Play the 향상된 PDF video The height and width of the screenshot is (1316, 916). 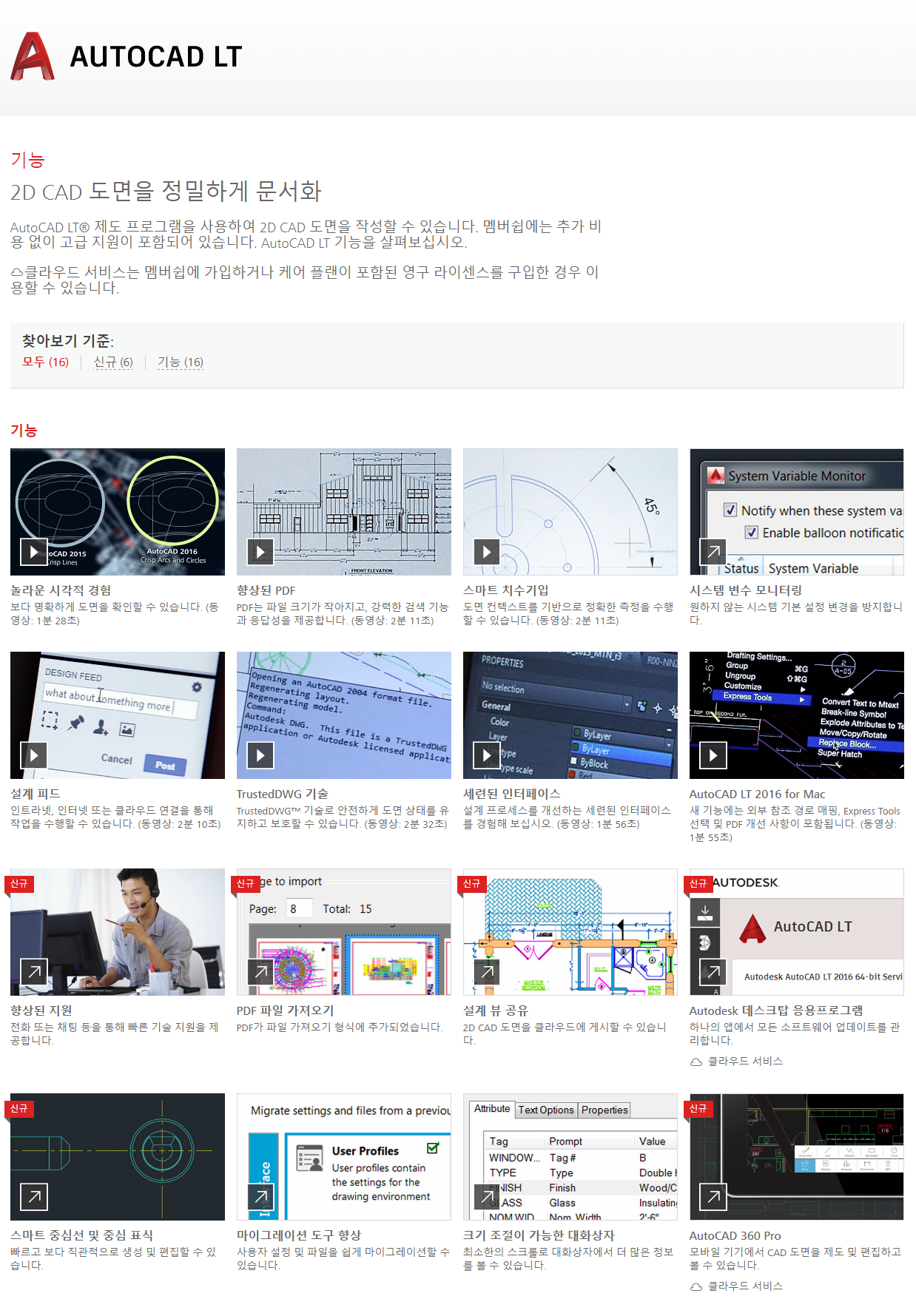click(260, 552)
